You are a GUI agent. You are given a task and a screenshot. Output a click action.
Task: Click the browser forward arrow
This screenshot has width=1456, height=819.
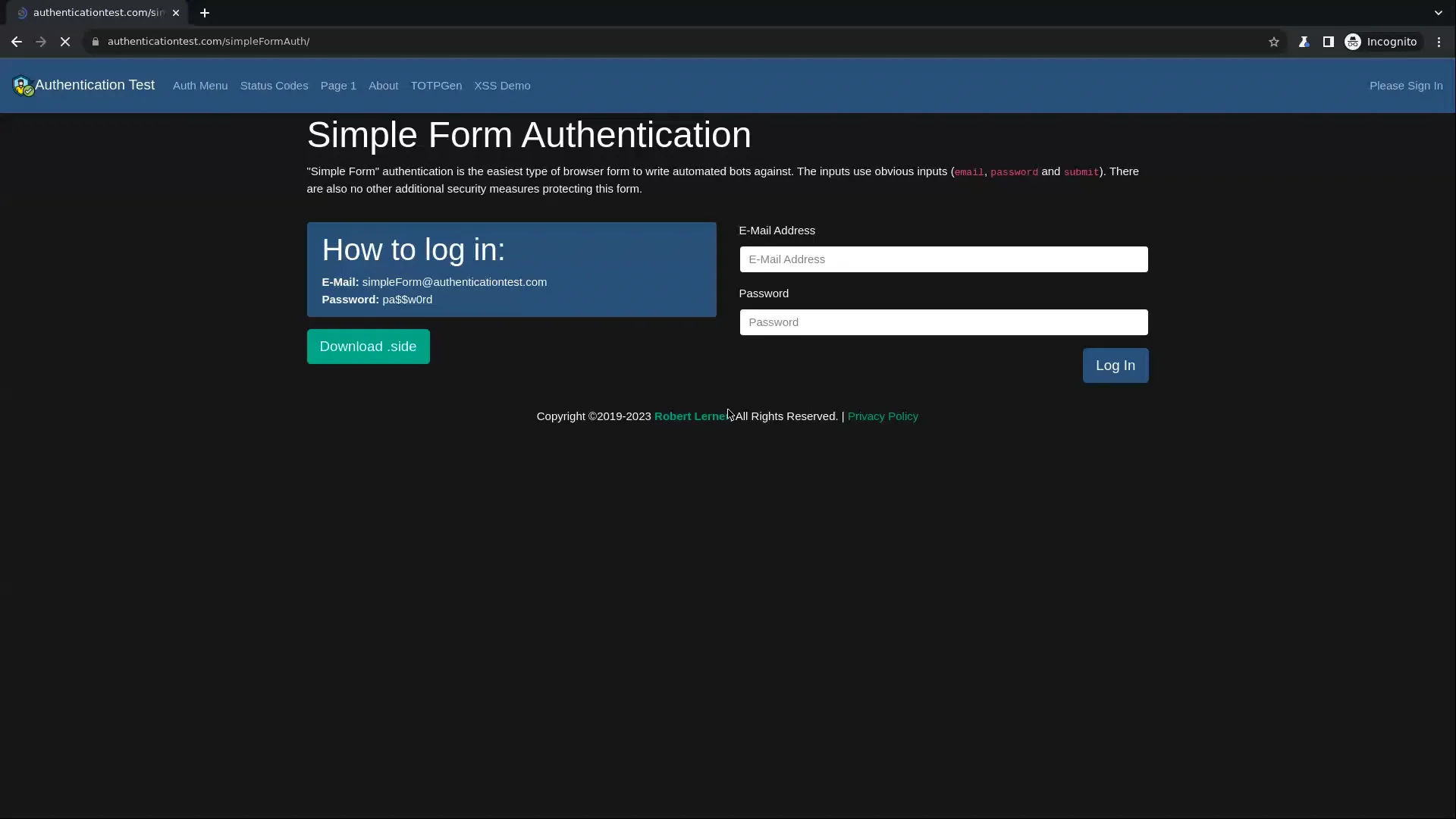41,42
